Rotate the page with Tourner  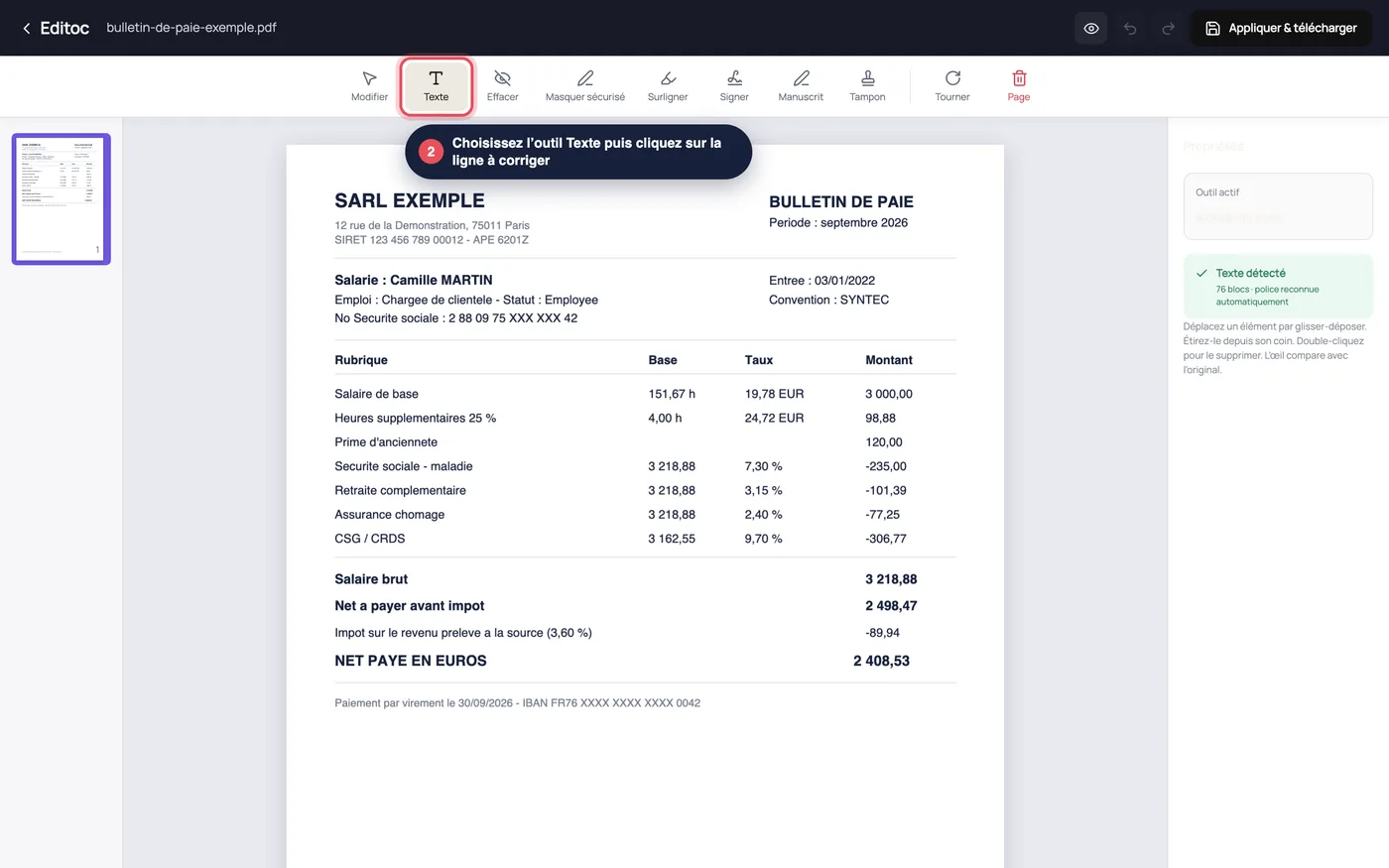pos(952,86)
